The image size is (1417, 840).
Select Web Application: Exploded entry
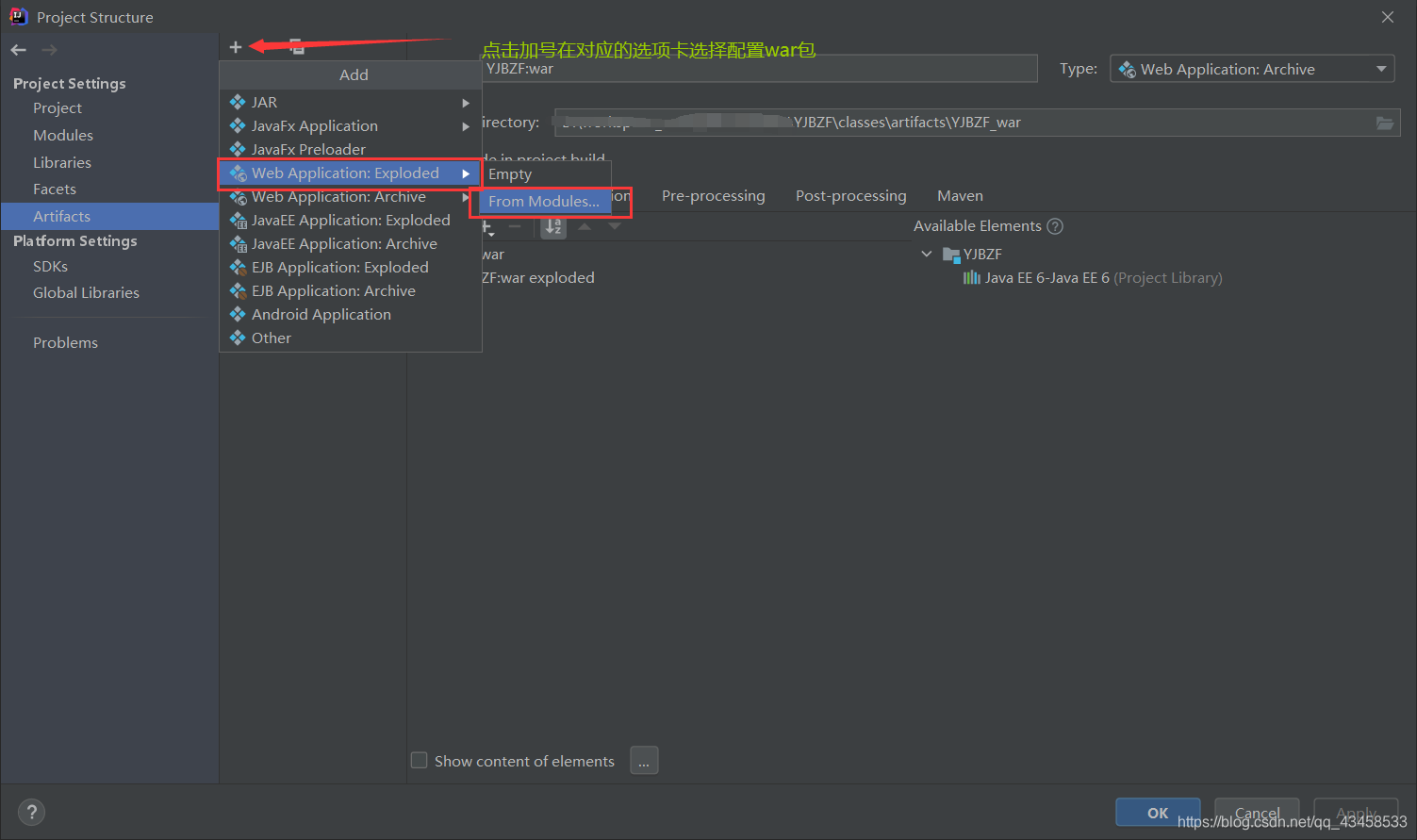[x=350, y=173]
